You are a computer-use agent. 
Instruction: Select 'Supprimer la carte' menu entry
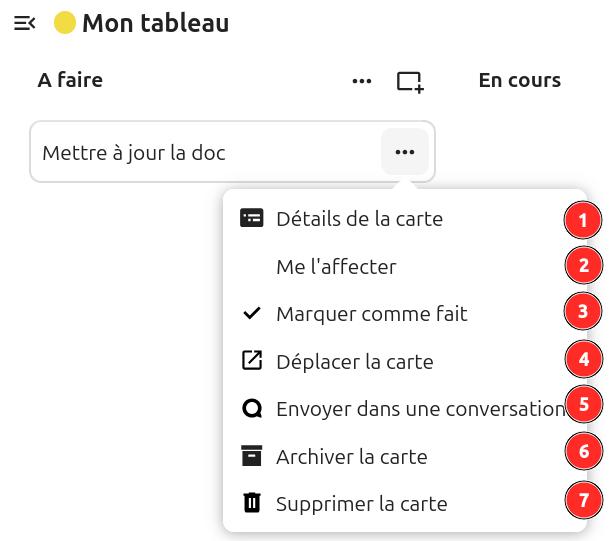click(x=361, y=504)
